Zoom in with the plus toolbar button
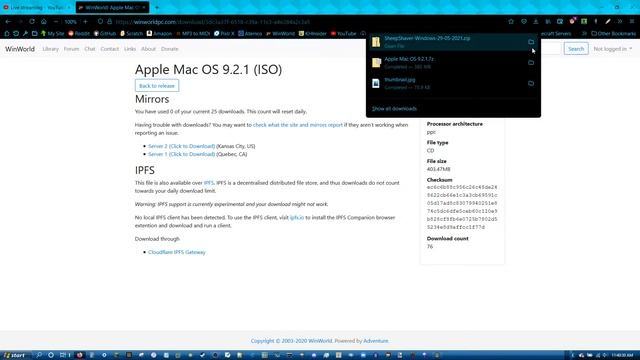Screen dimensions: 640x360 [x=85, y=22]
